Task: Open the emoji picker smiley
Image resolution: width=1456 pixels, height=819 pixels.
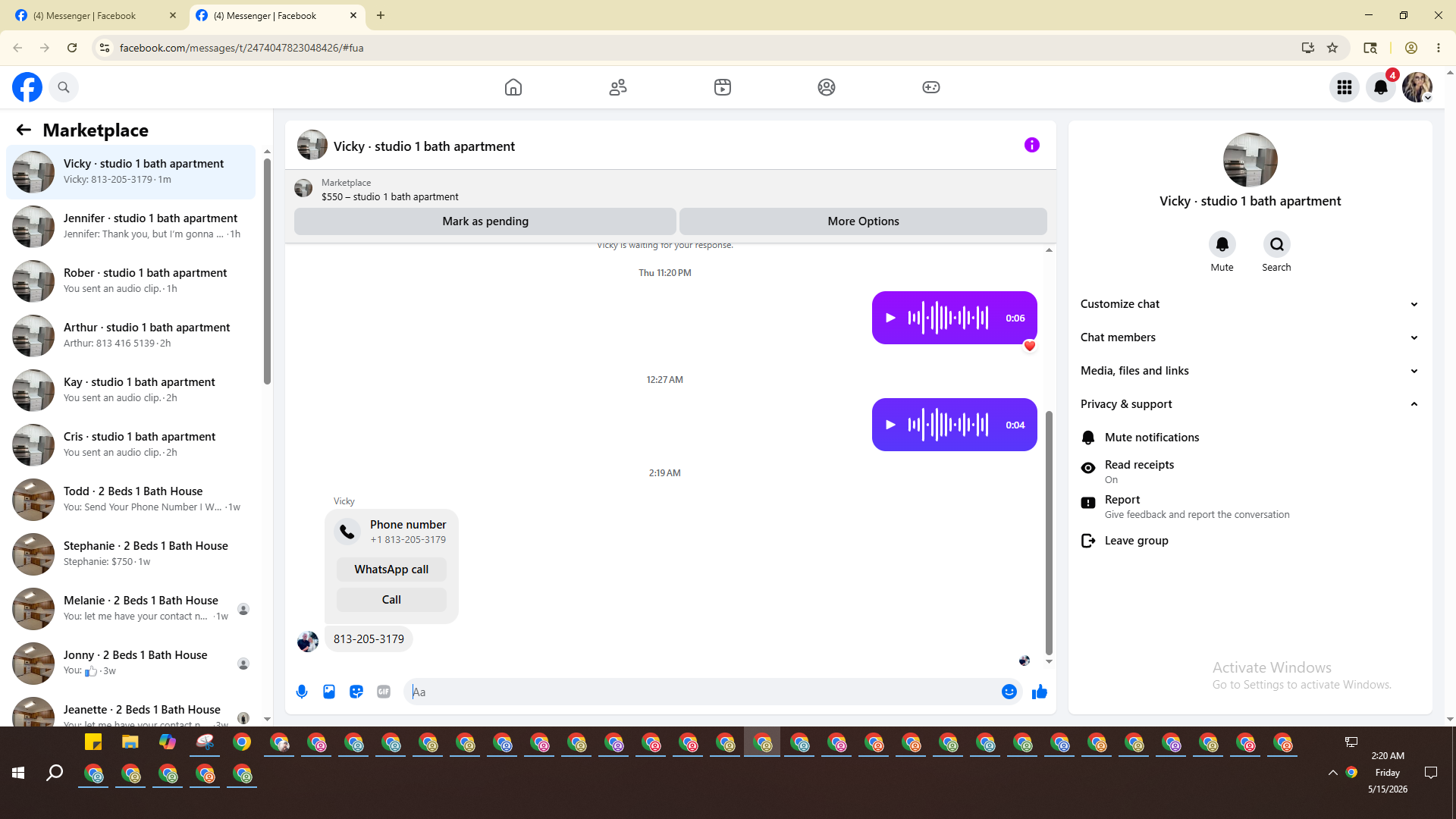Action: (1009, 692)
